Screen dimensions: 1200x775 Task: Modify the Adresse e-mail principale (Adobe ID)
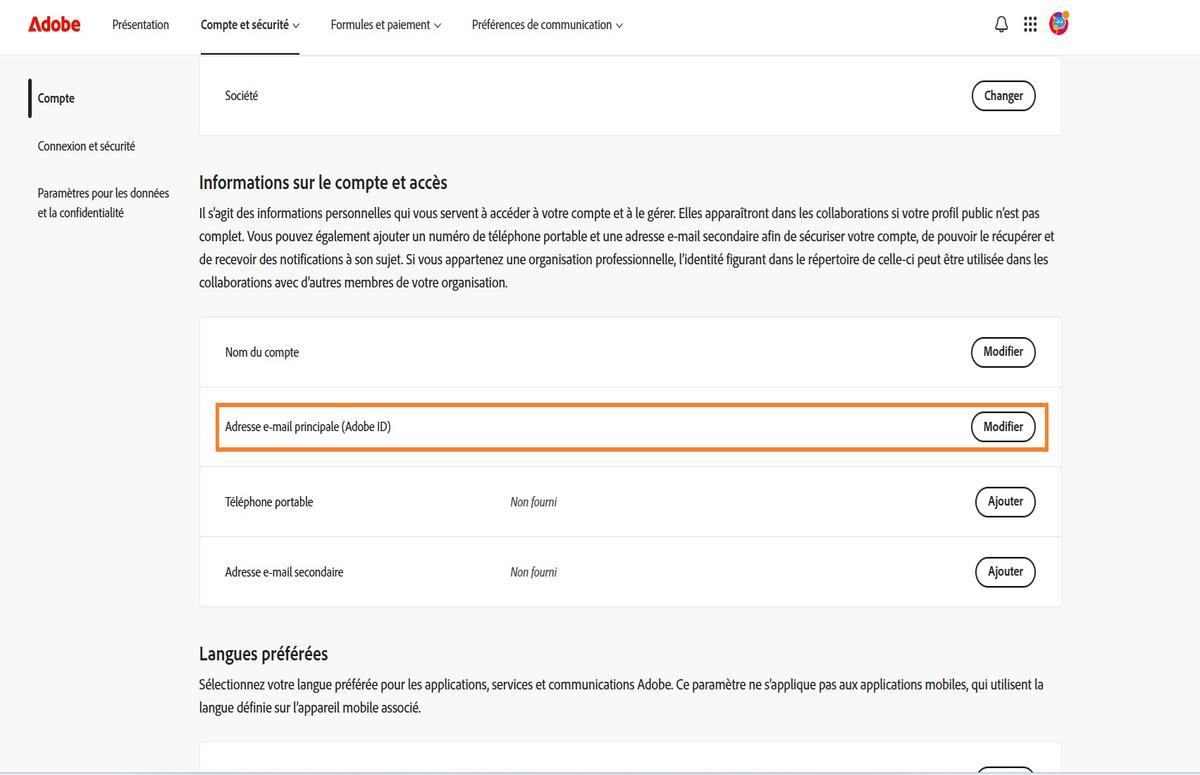pyautogui.click(x=1003, y=426)
